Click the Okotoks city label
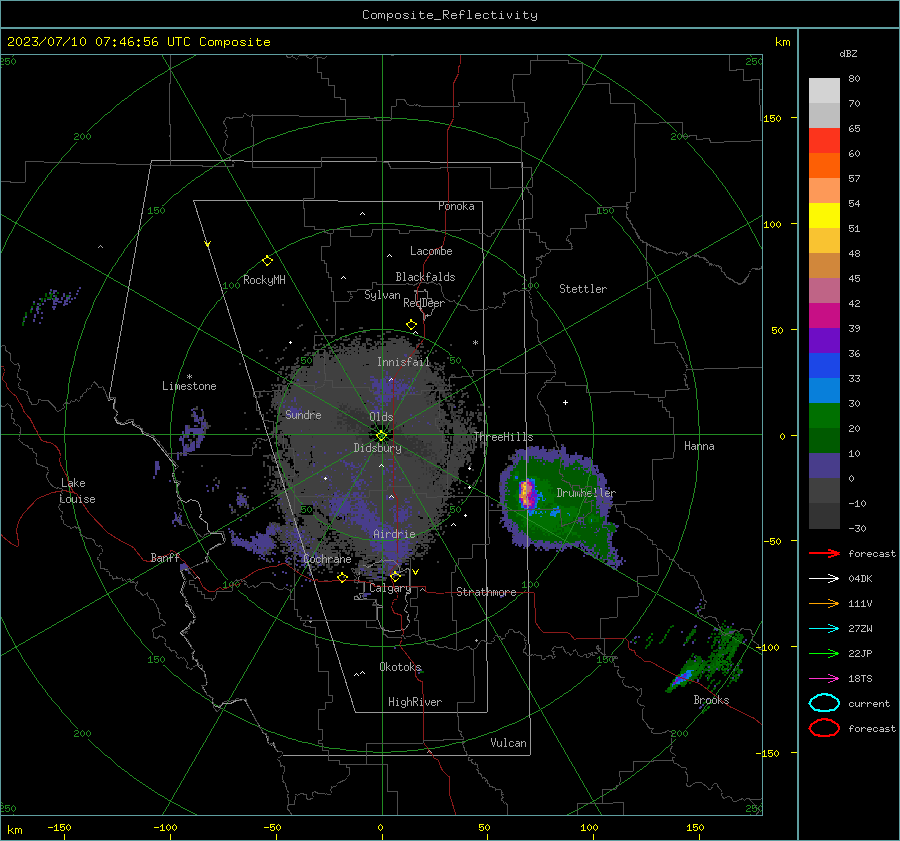The image size is (900, 841). click(x=400, y=666)
